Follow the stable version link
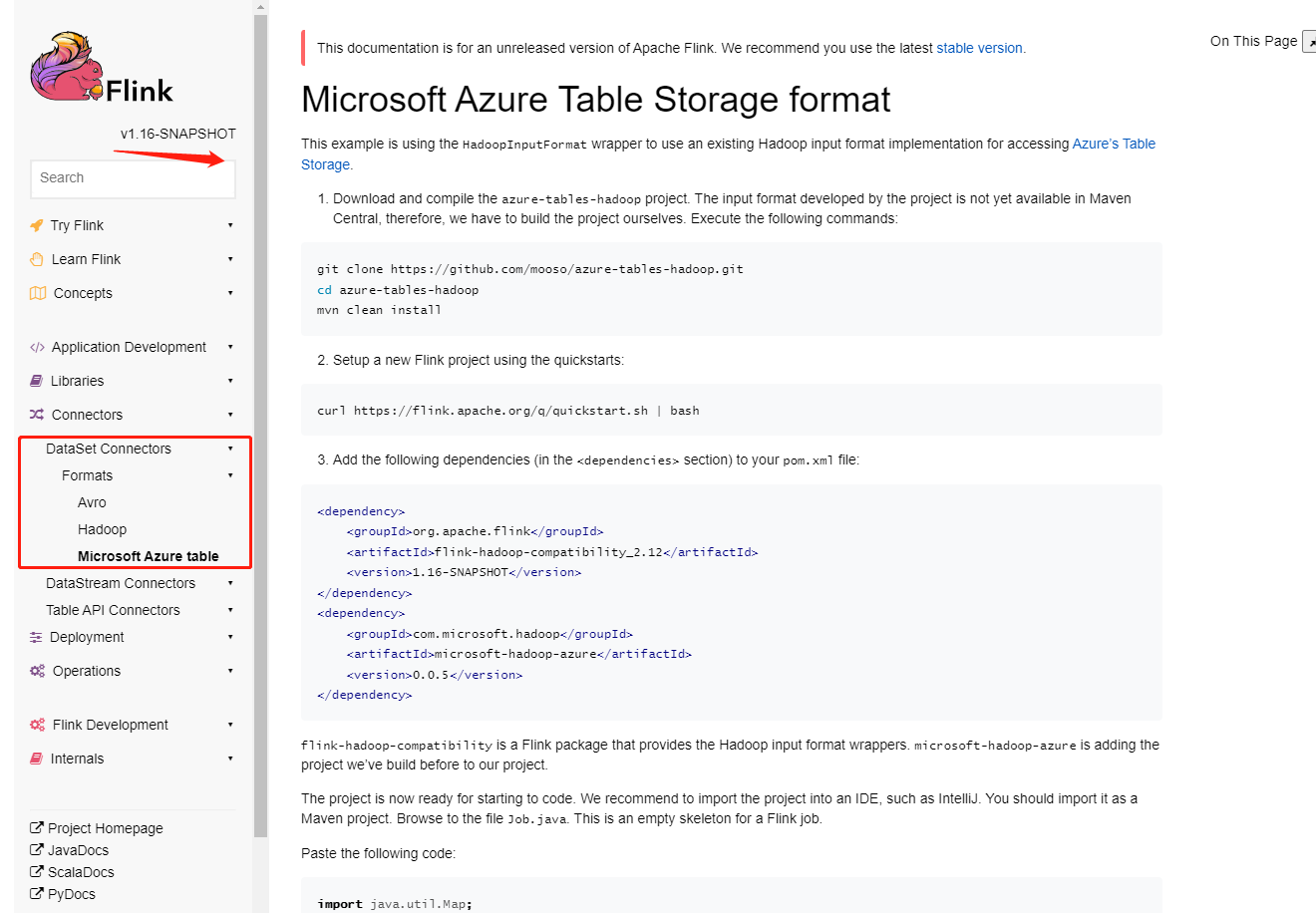The height and width of the screenshot is (913, 1316). 979,48
